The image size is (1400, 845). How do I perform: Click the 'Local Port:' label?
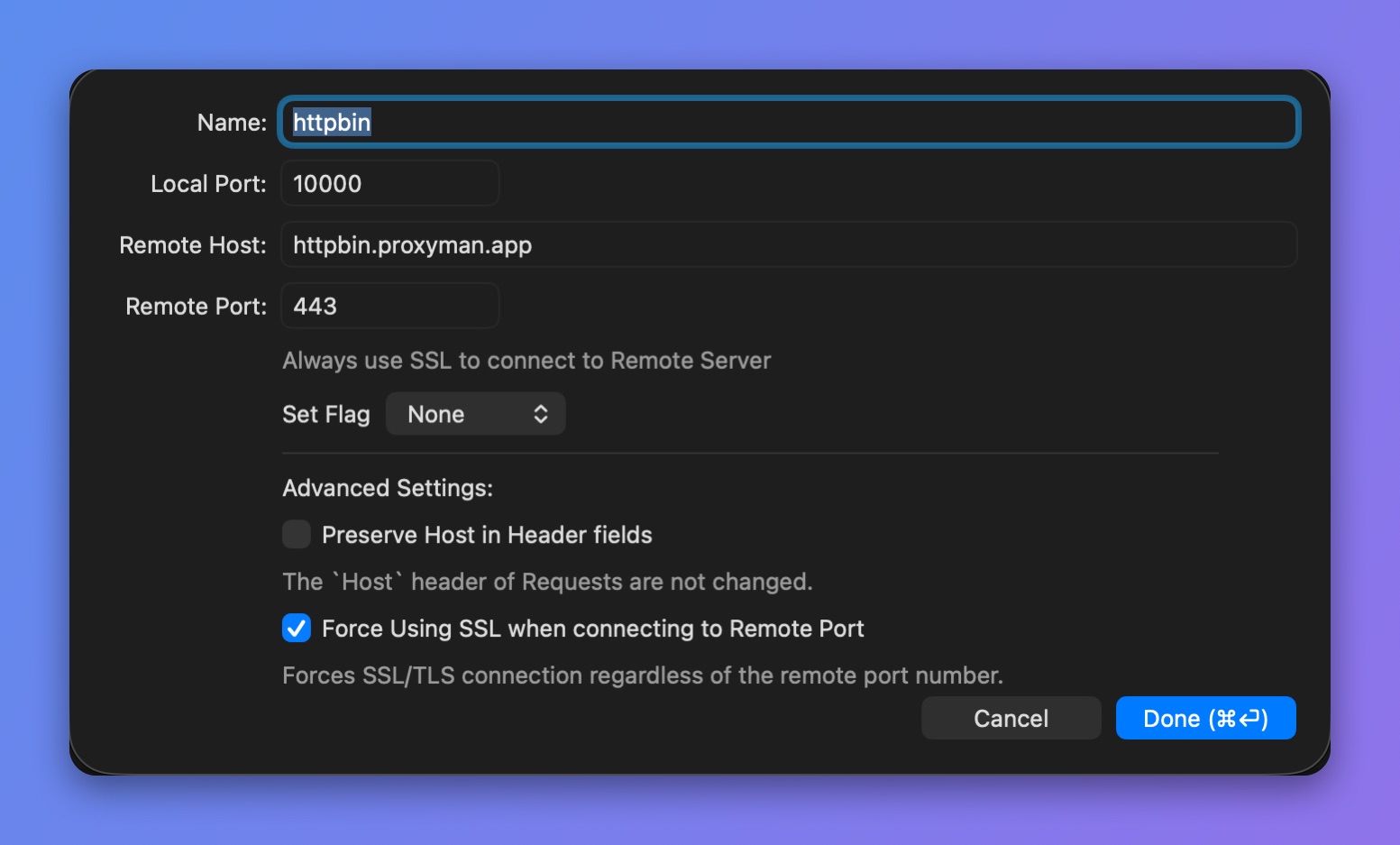point(208,184)
